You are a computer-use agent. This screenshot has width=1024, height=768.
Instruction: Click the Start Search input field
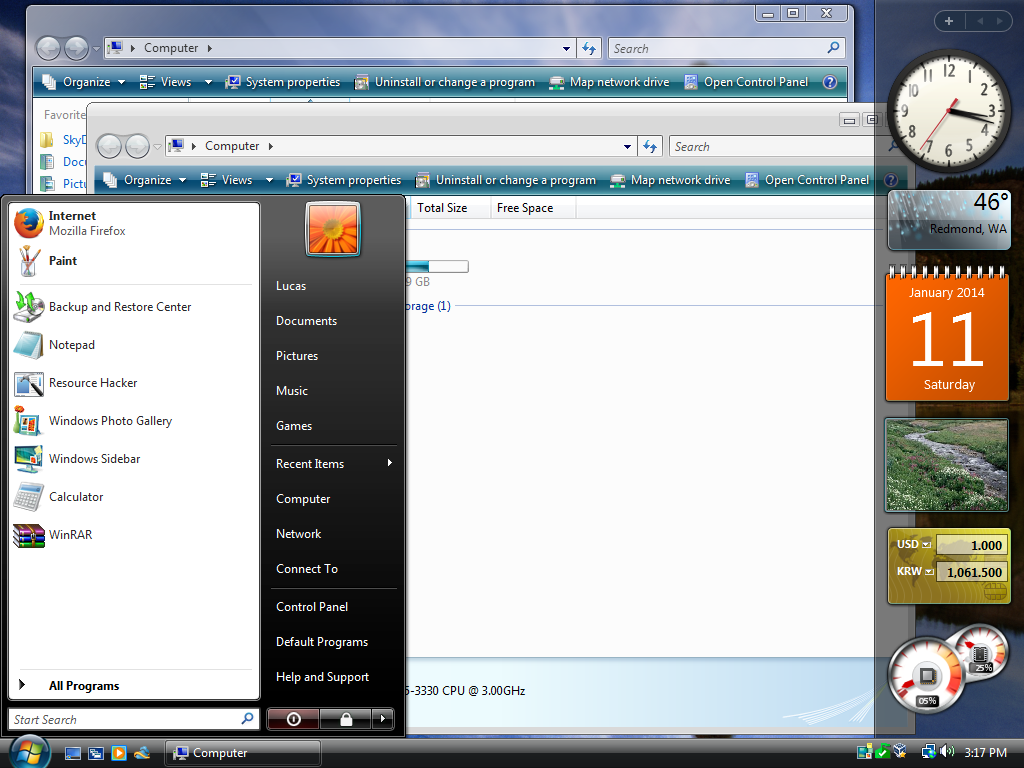[133, 719]
